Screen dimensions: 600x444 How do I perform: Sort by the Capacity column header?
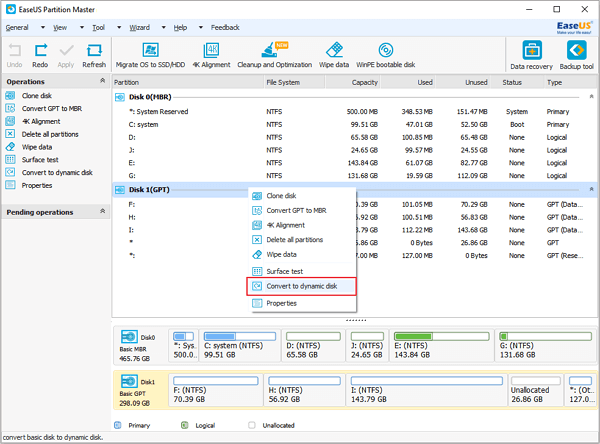click(x=353, y=82)
